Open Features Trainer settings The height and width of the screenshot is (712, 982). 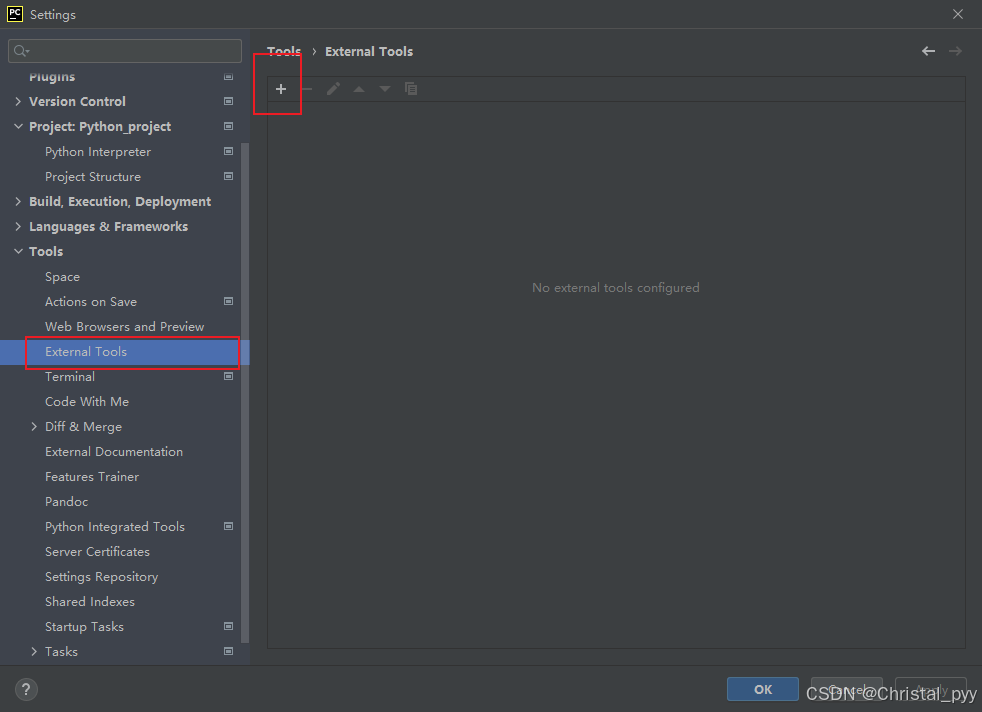(x=92, y=477)
